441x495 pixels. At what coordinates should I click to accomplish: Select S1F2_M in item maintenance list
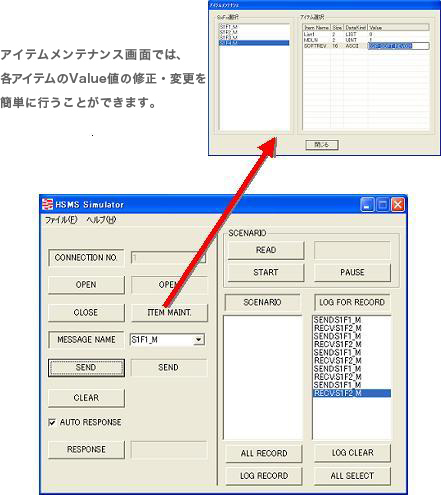point(254,32)
